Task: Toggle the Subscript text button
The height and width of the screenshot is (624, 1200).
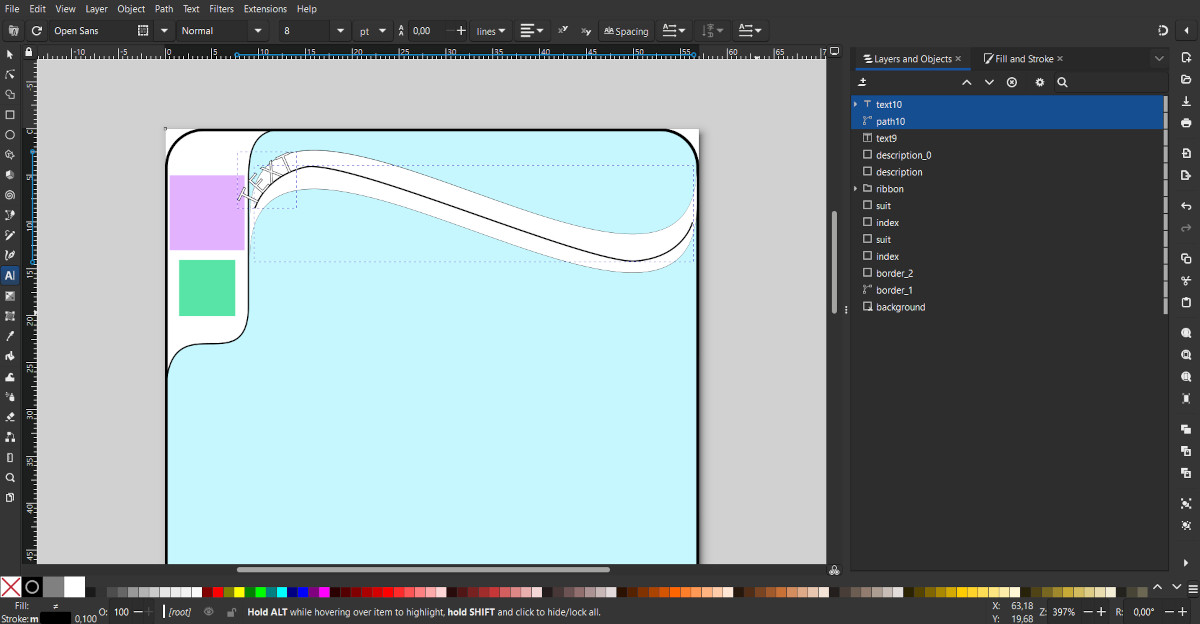Action: click(586, 31)
